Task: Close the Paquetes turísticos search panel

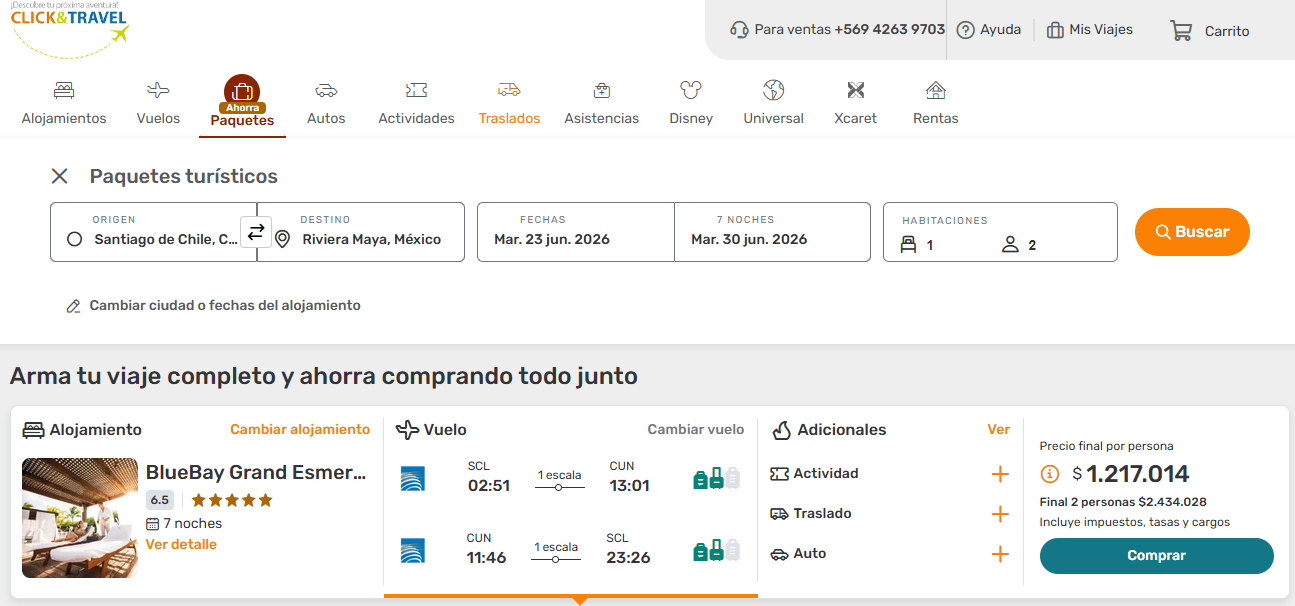Action: tap(60, 176)
